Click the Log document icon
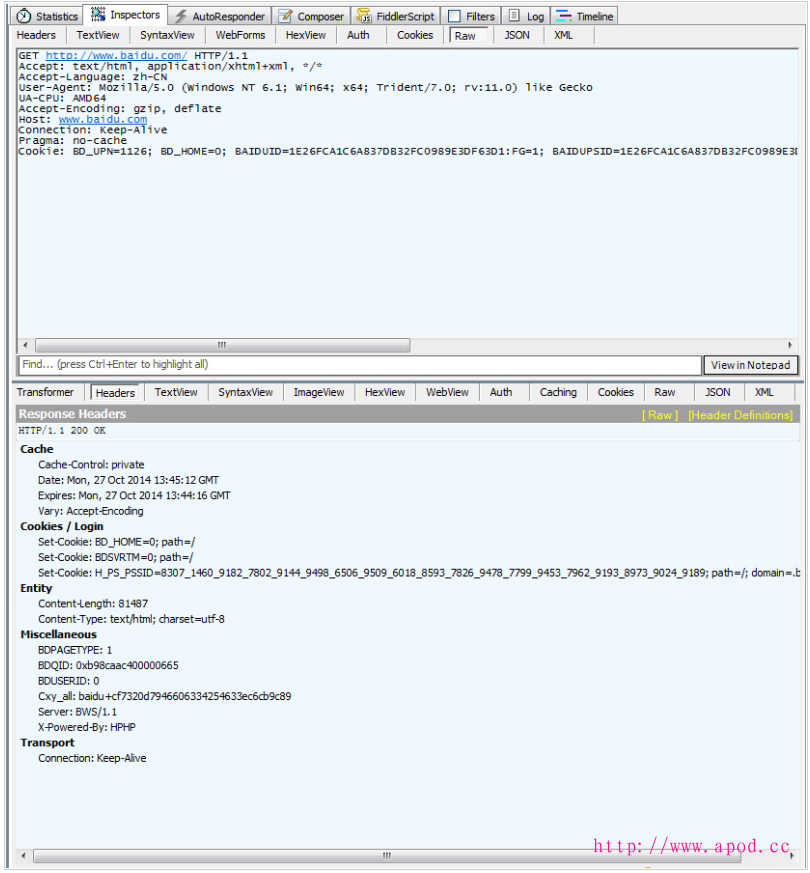 click(x=514, y=16)
